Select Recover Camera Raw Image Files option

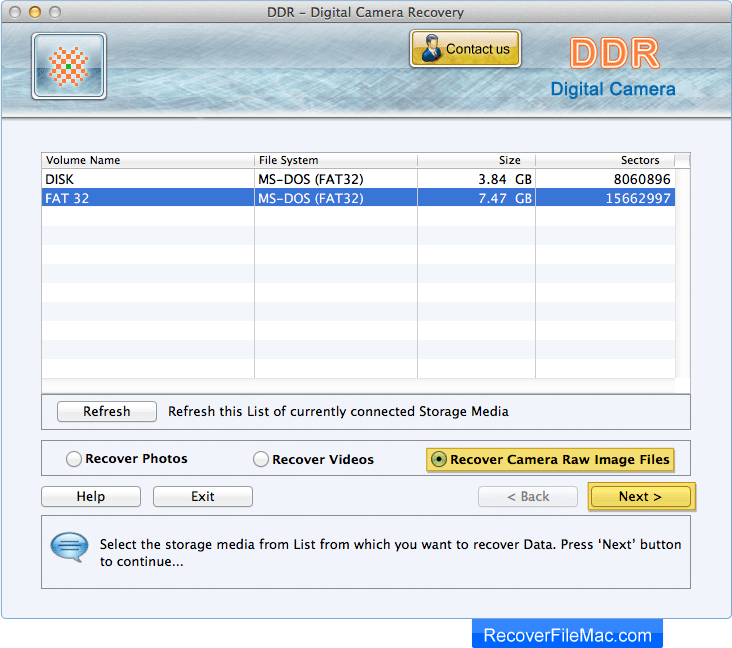click(x=550, y=459)
